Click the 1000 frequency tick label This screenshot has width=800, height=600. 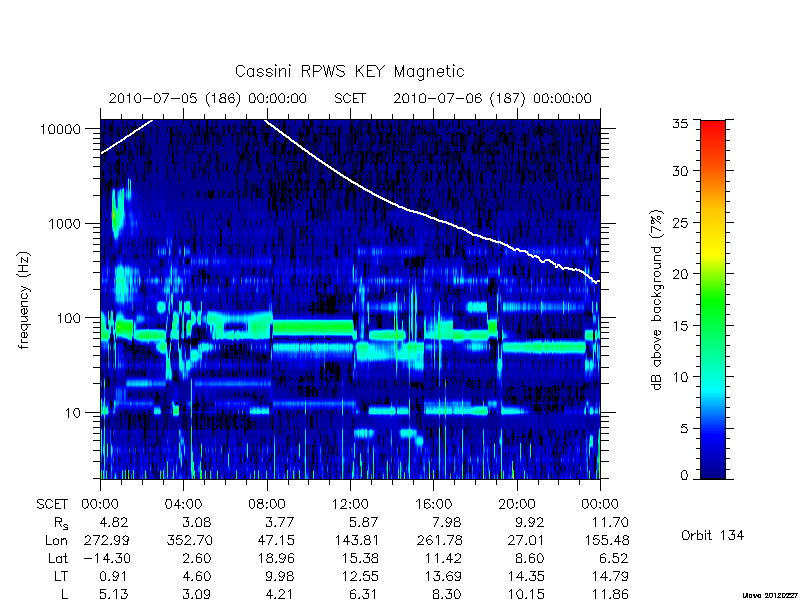pos(65,224)
